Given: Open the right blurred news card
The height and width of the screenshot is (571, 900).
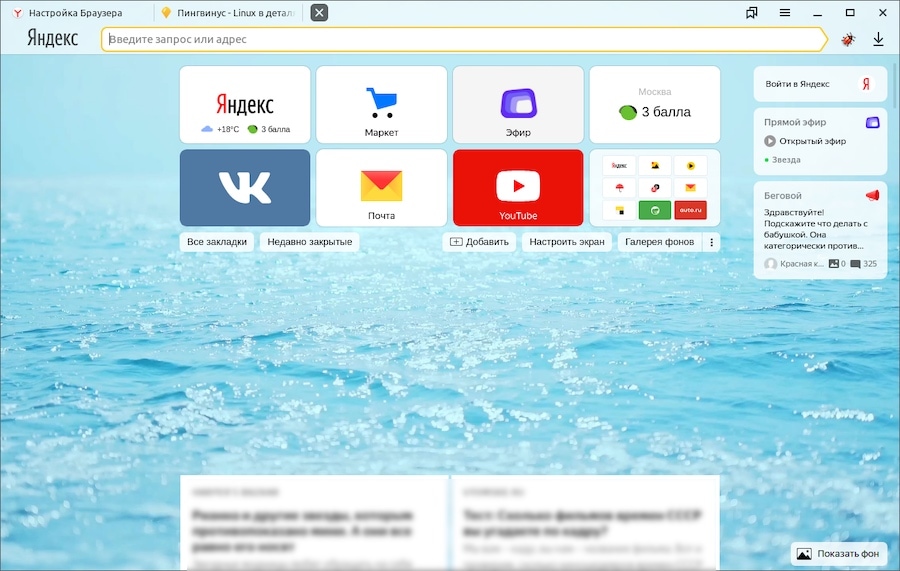Looking at the screenshot, I should point(585,523).
